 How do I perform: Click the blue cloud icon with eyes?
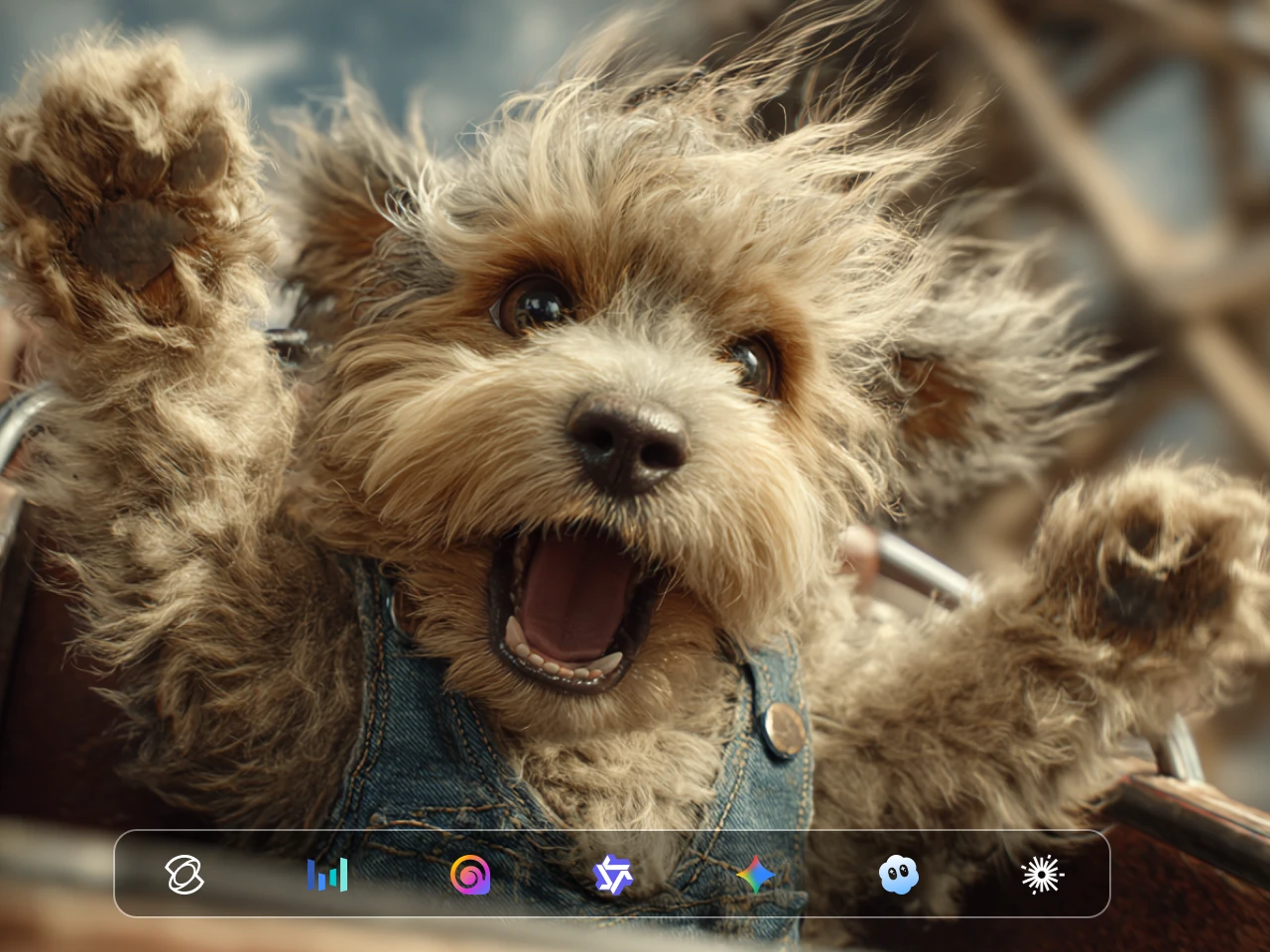(x=899, y=875)
